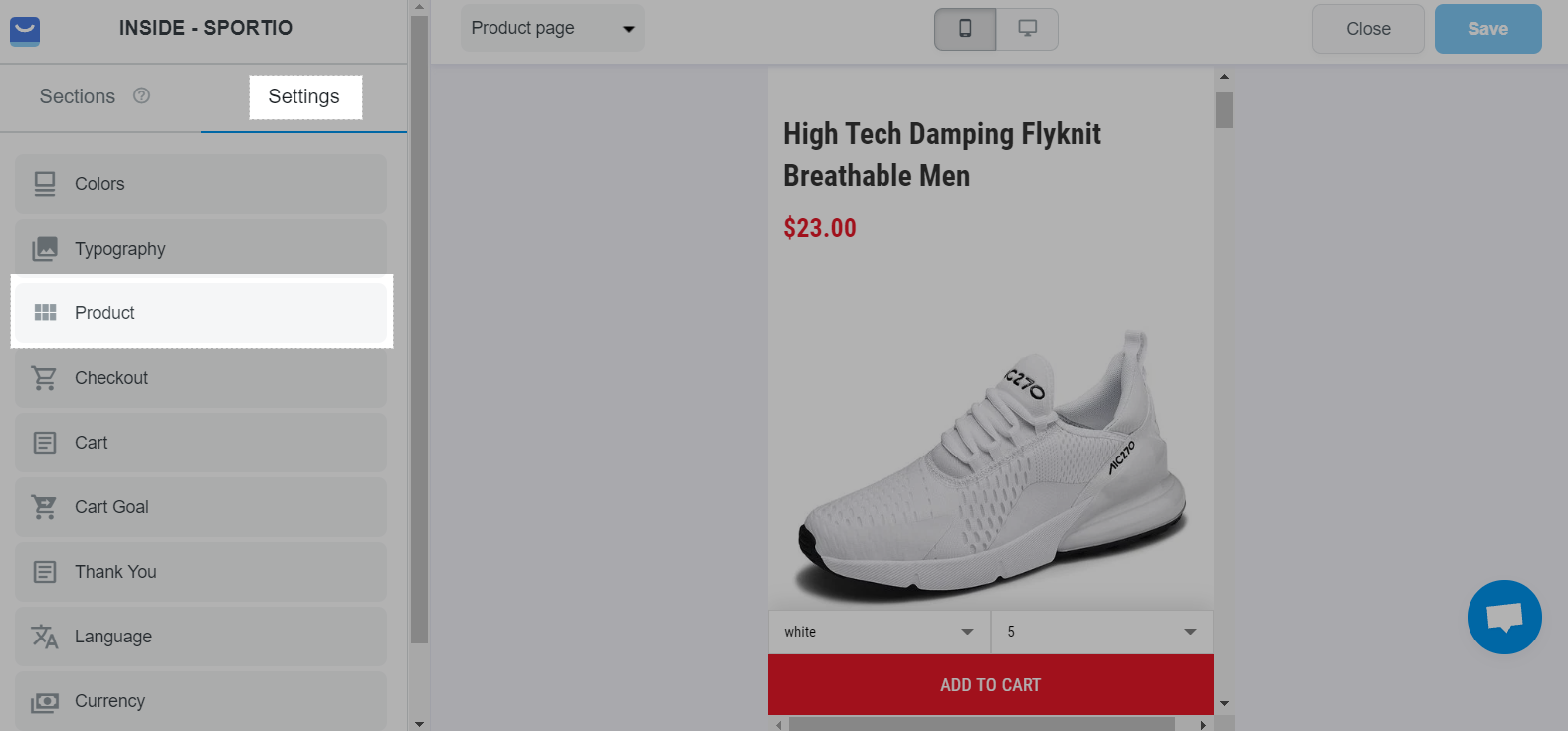The width and height of the screenshot is (1568, 731).
Task: Open the white color variant dropdown
Action: tap(880, 632)
